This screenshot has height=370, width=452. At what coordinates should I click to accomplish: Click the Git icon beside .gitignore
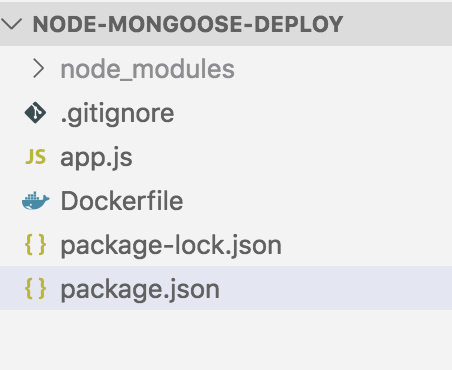(35, 113)
